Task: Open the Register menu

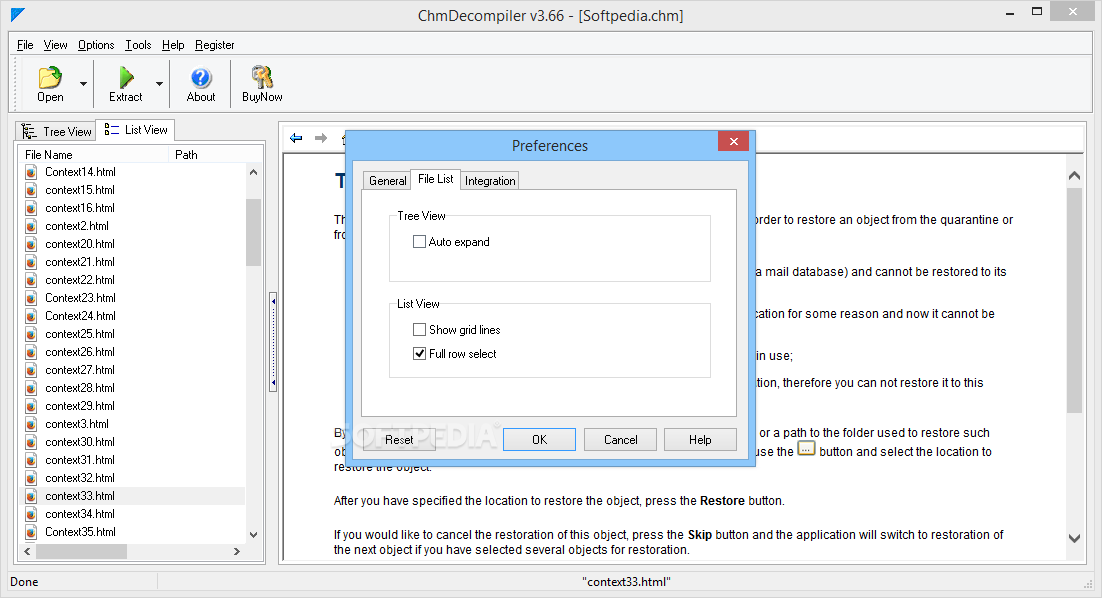Action: click(x=214, y=45)
